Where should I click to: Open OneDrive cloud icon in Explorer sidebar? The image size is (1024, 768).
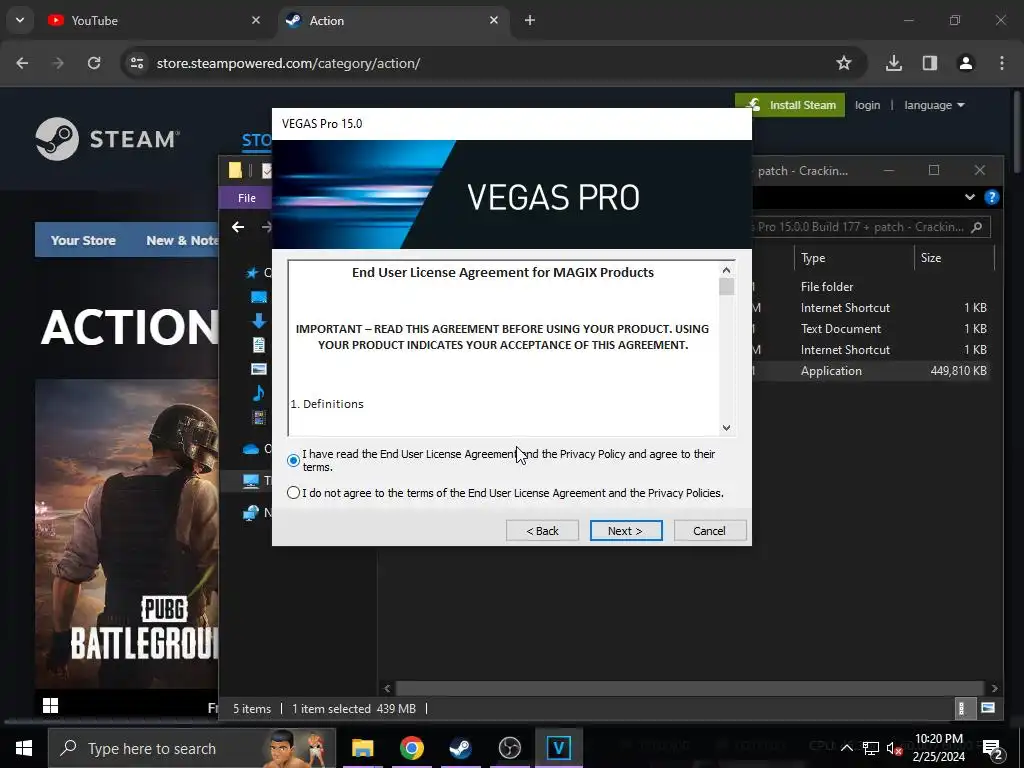click(x=251, y=449)
